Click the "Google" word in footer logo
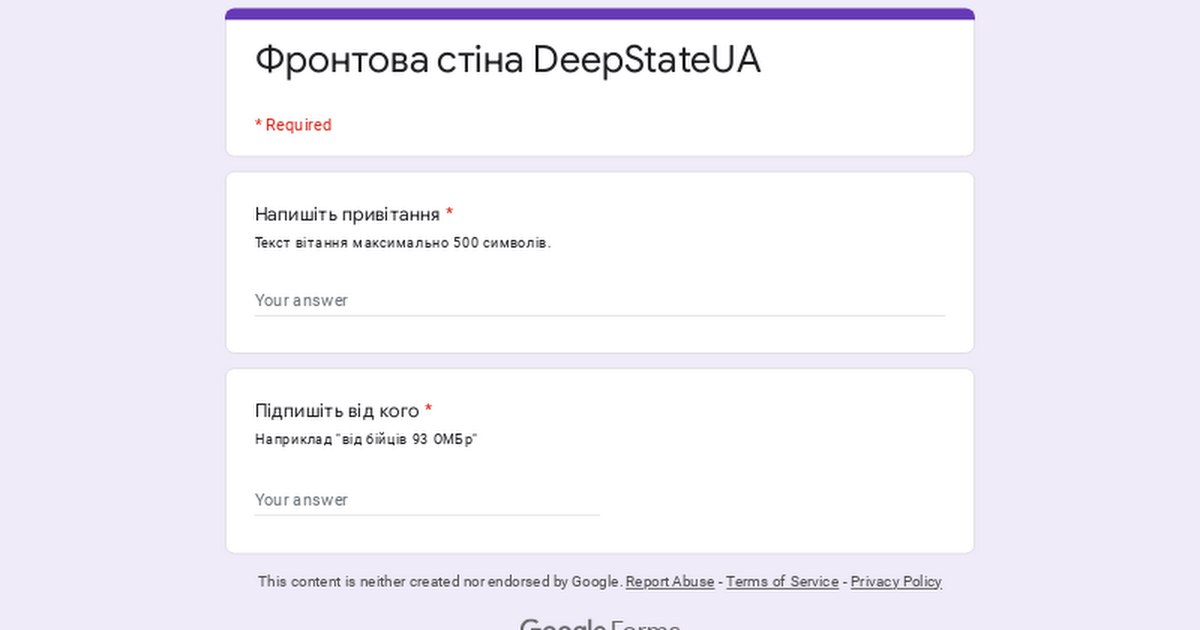Viewport: 1200px width, 630px height. point(562,625)
